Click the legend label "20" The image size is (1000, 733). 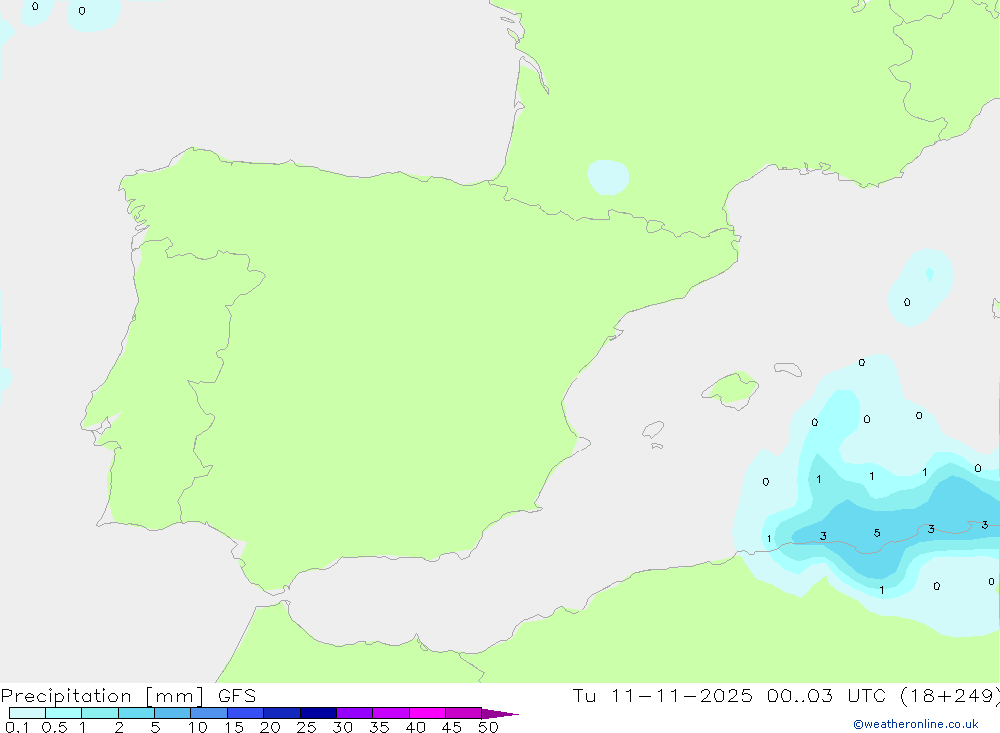(270, 727)
